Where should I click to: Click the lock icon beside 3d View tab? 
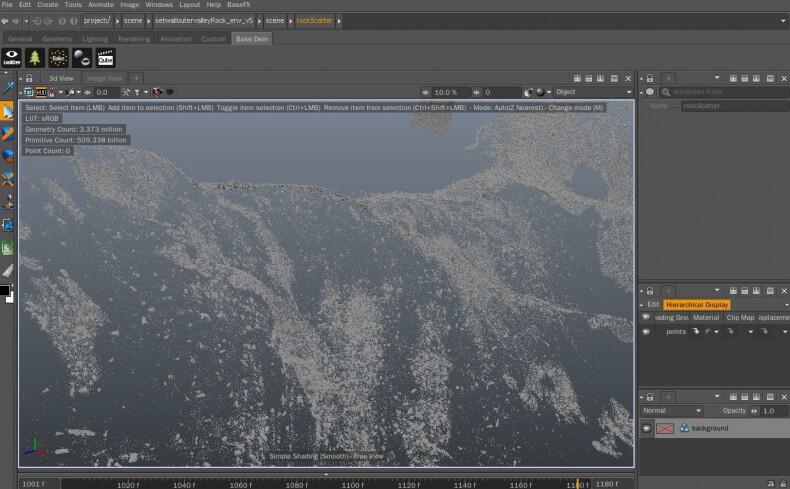pos(29,78)
